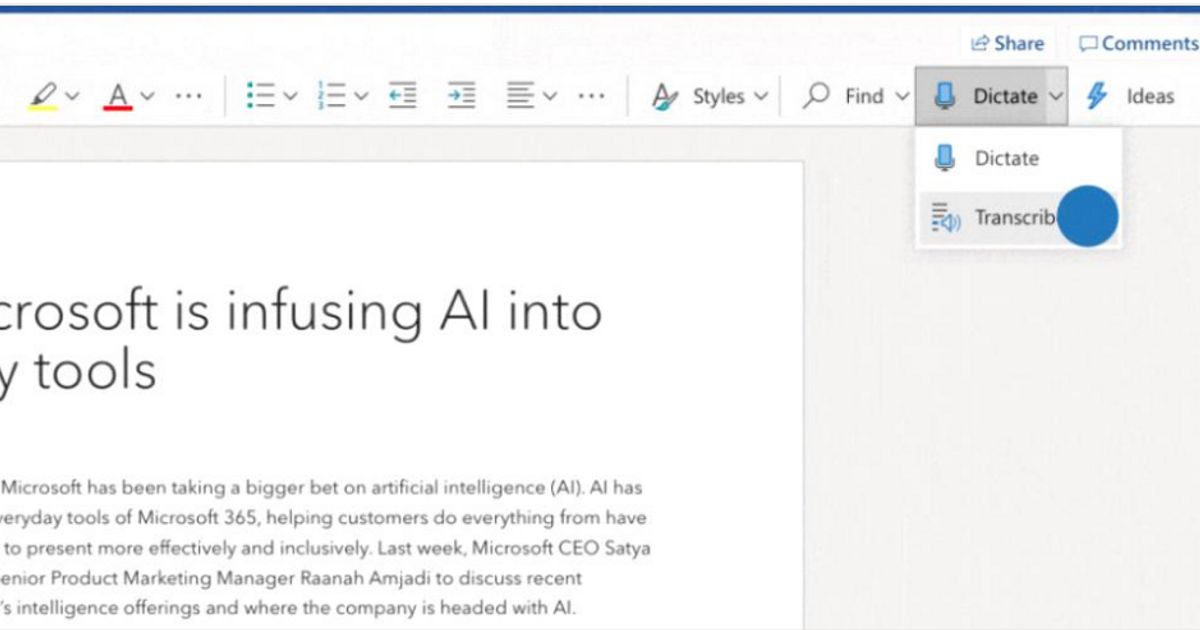Click the text highlight color pen icon
The image size is (1200, 630).
coord(43,96)
